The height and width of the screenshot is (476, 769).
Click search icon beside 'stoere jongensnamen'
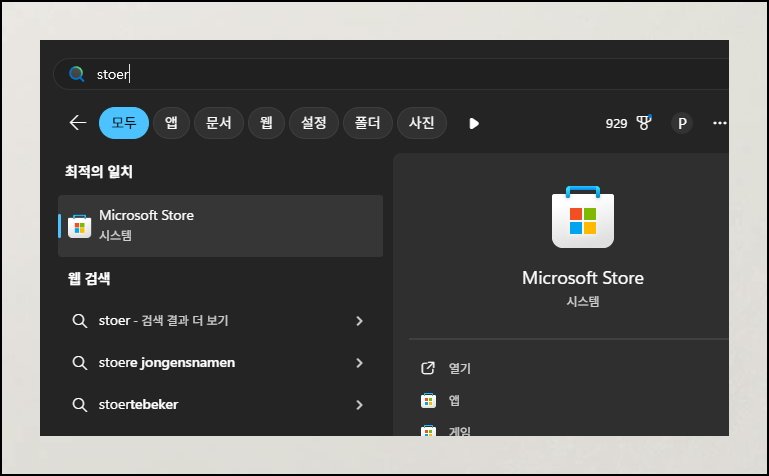[79, 363]
